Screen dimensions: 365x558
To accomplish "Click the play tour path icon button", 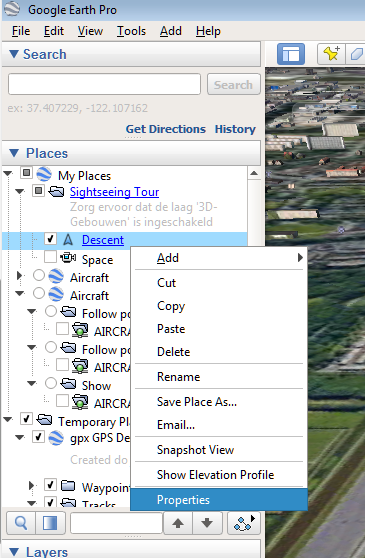I will pyautogui.click(x=244, y=523).
